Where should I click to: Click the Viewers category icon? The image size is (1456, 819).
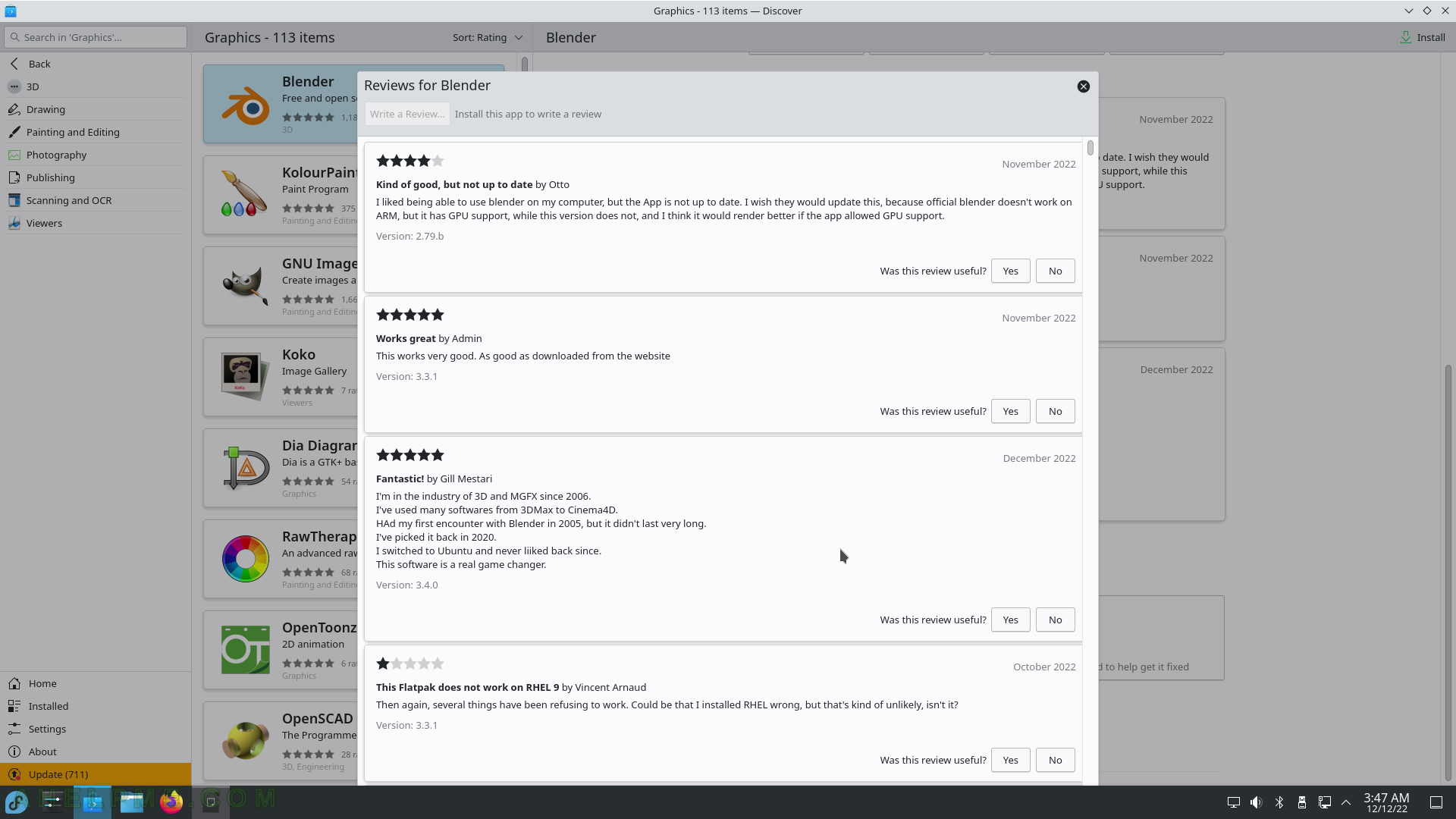pyautogui.click(x=14, y=223)
